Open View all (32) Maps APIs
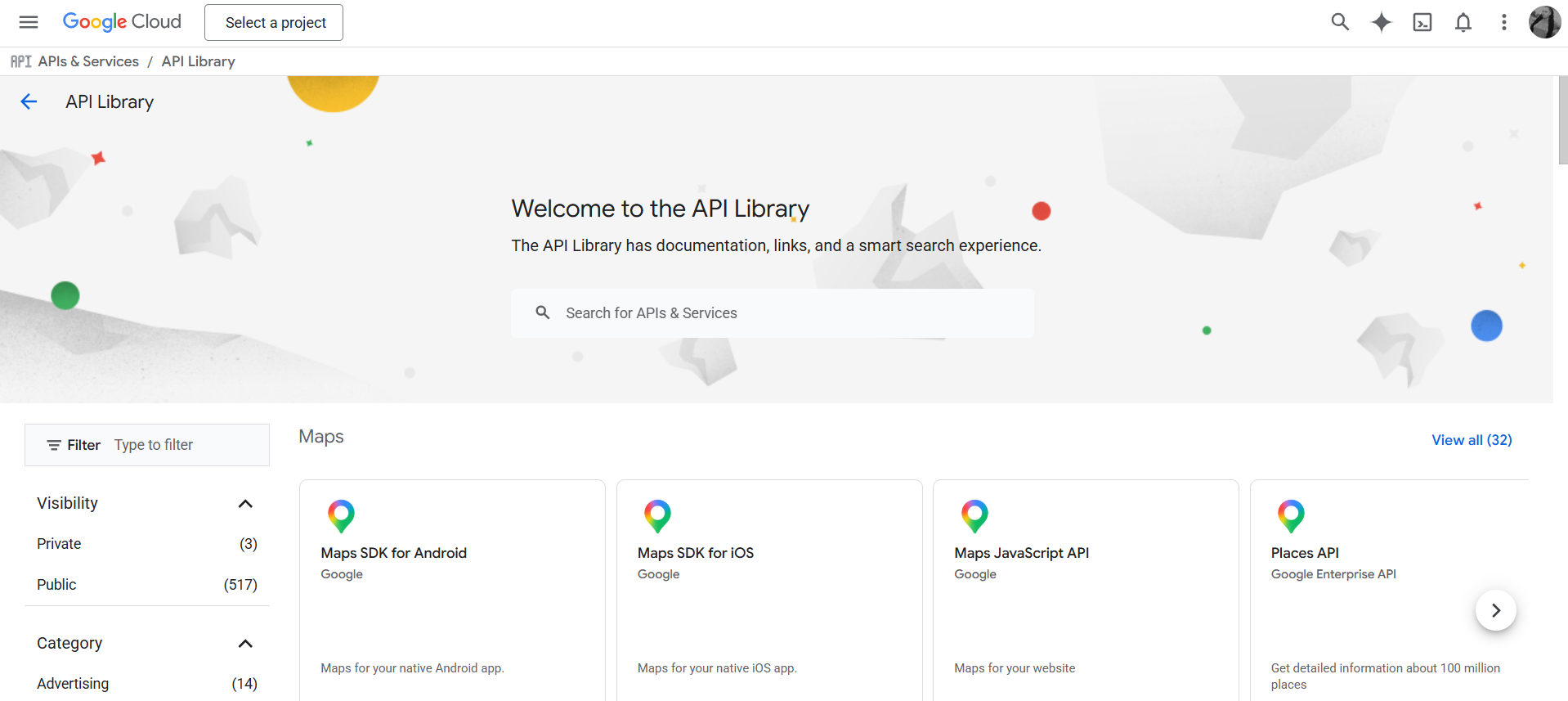 [x=1472, y=440]
